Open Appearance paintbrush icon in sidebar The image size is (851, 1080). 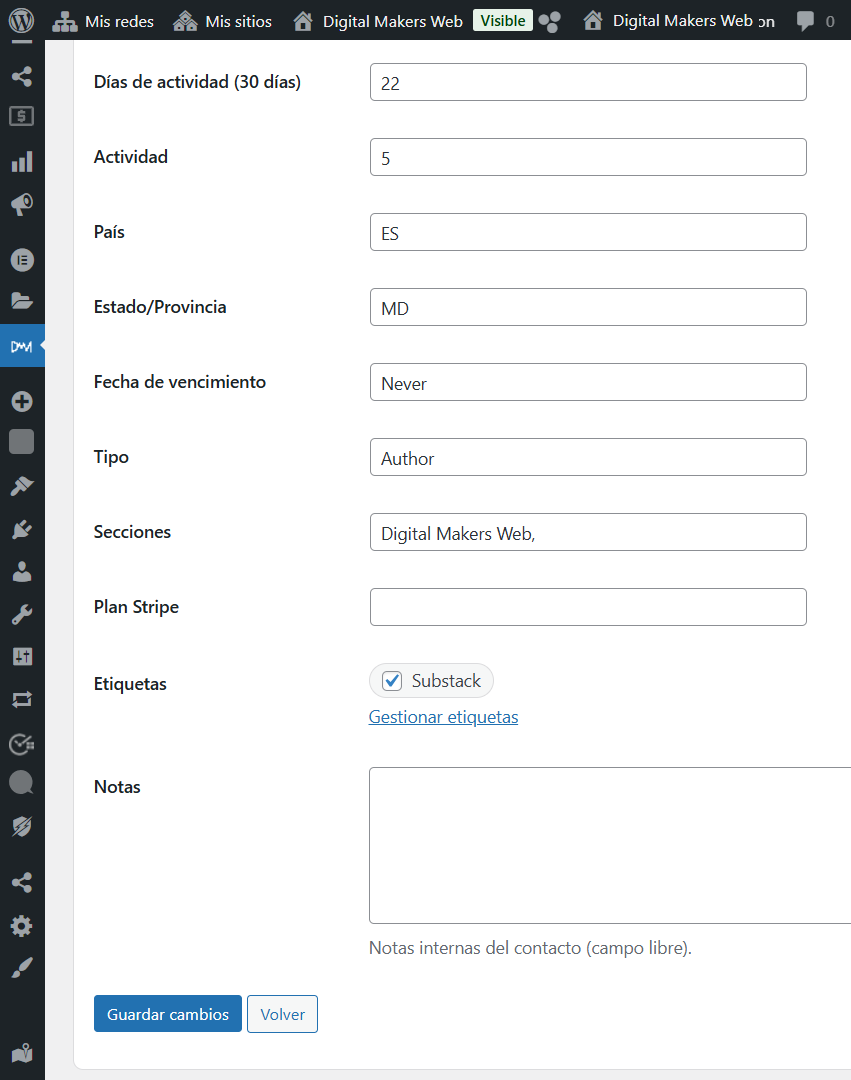coord(22,486)
